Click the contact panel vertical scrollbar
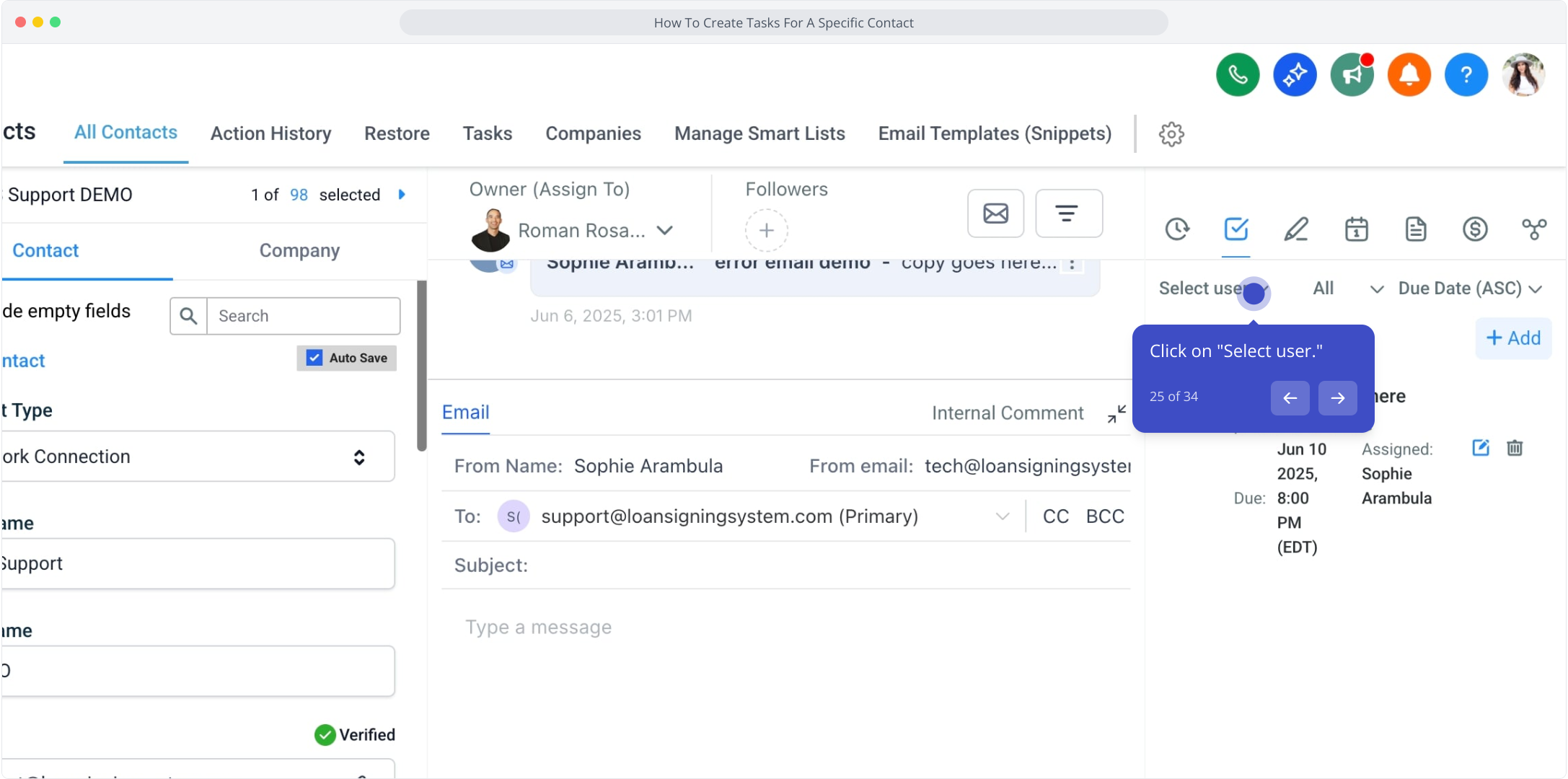The height and width of the screenshot is (779, 1568). [x=422, y=366]
